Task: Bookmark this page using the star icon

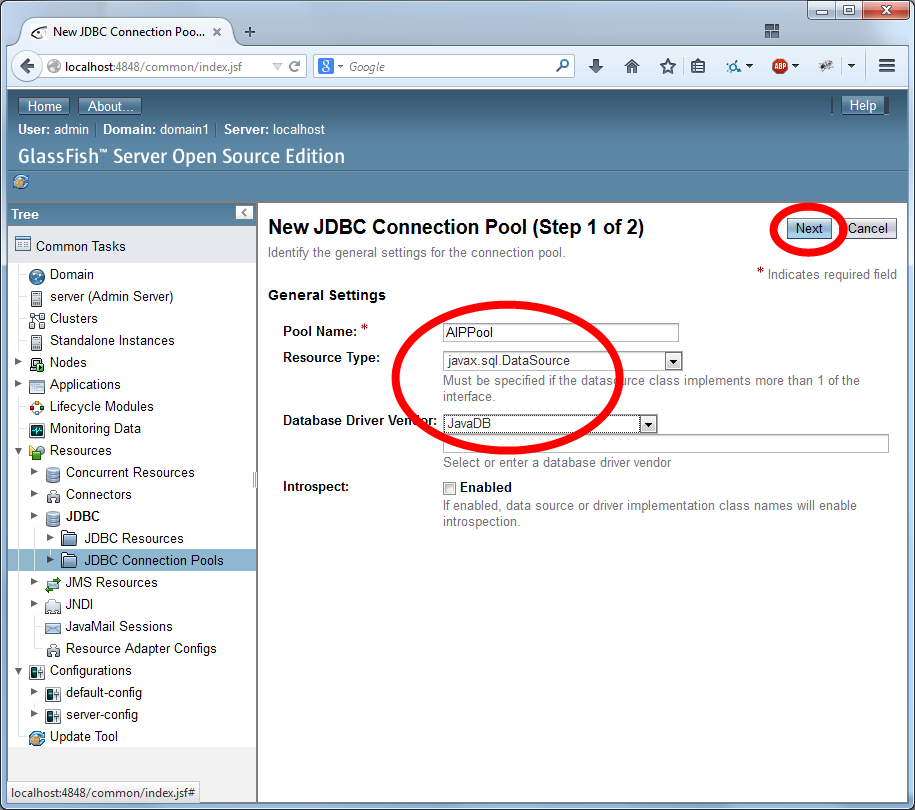Action: pos(665,65)
